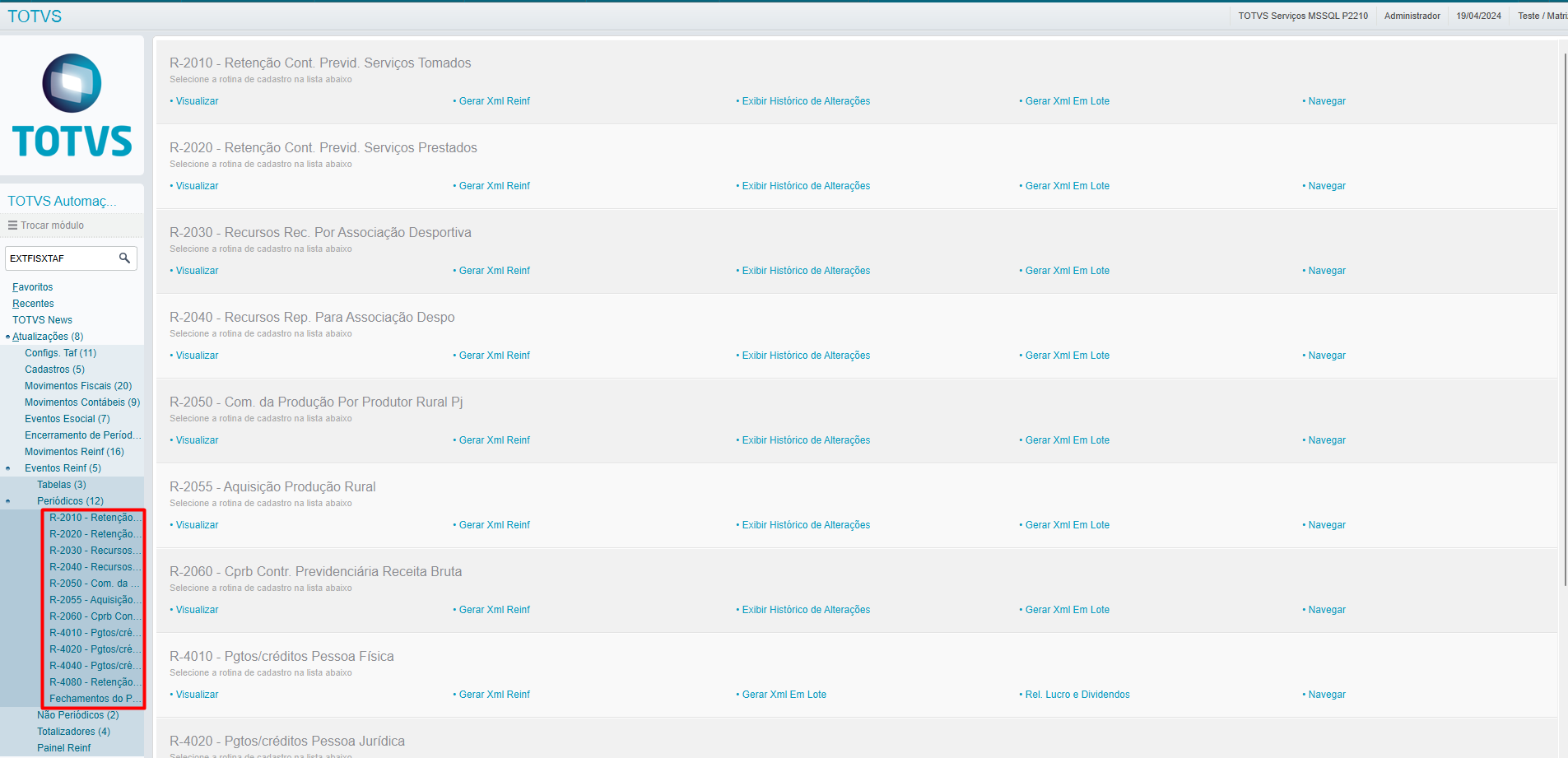1568x758 pixels.
Task: Click Navegar under R-4010
Action: pos(1327,695)
